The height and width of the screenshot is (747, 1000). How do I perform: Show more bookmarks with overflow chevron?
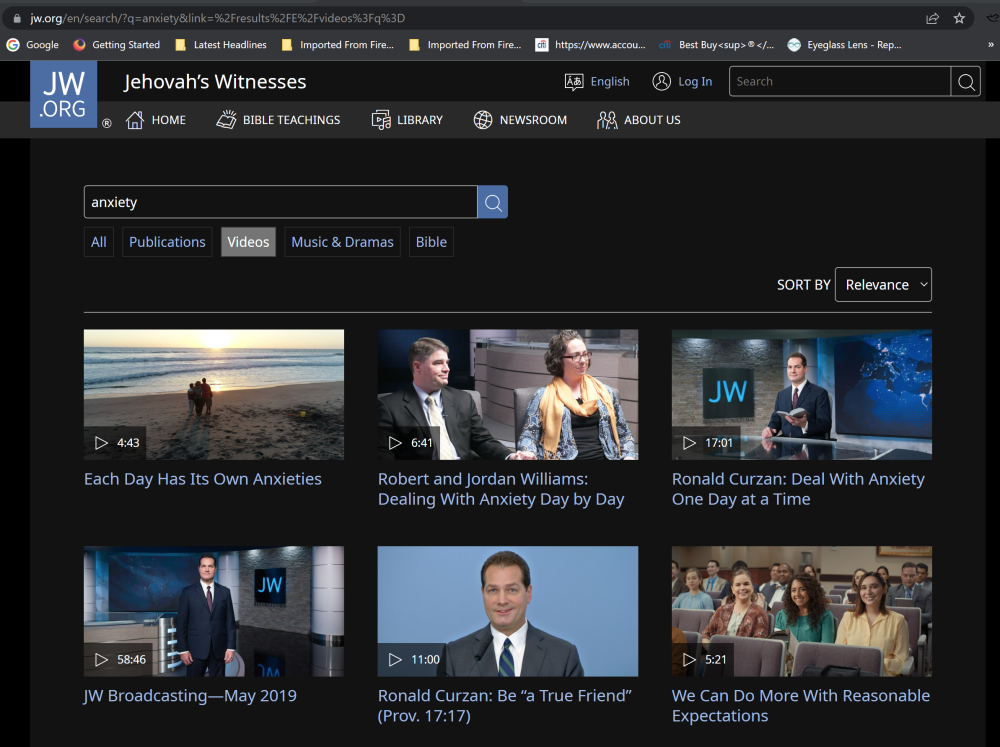[x=990, y=45]
